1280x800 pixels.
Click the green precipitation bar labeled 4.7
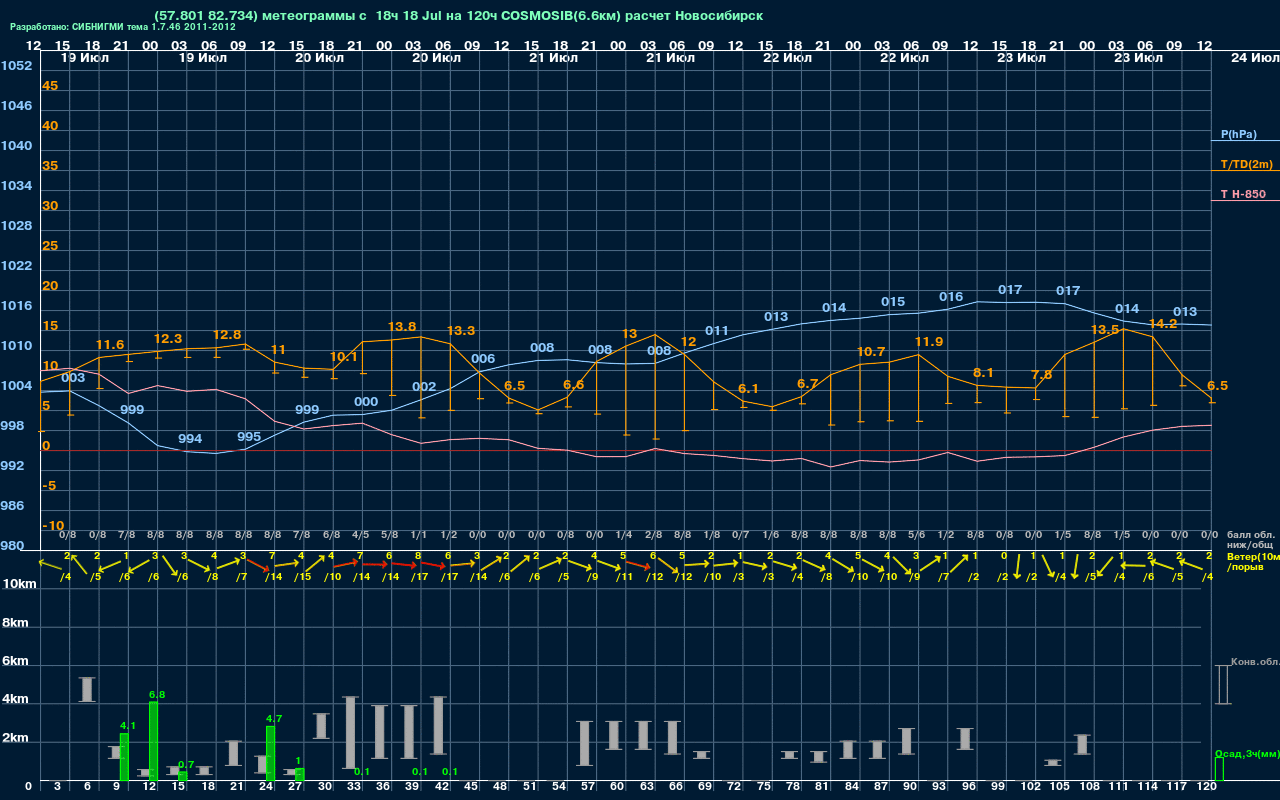(x=270, y=754)
